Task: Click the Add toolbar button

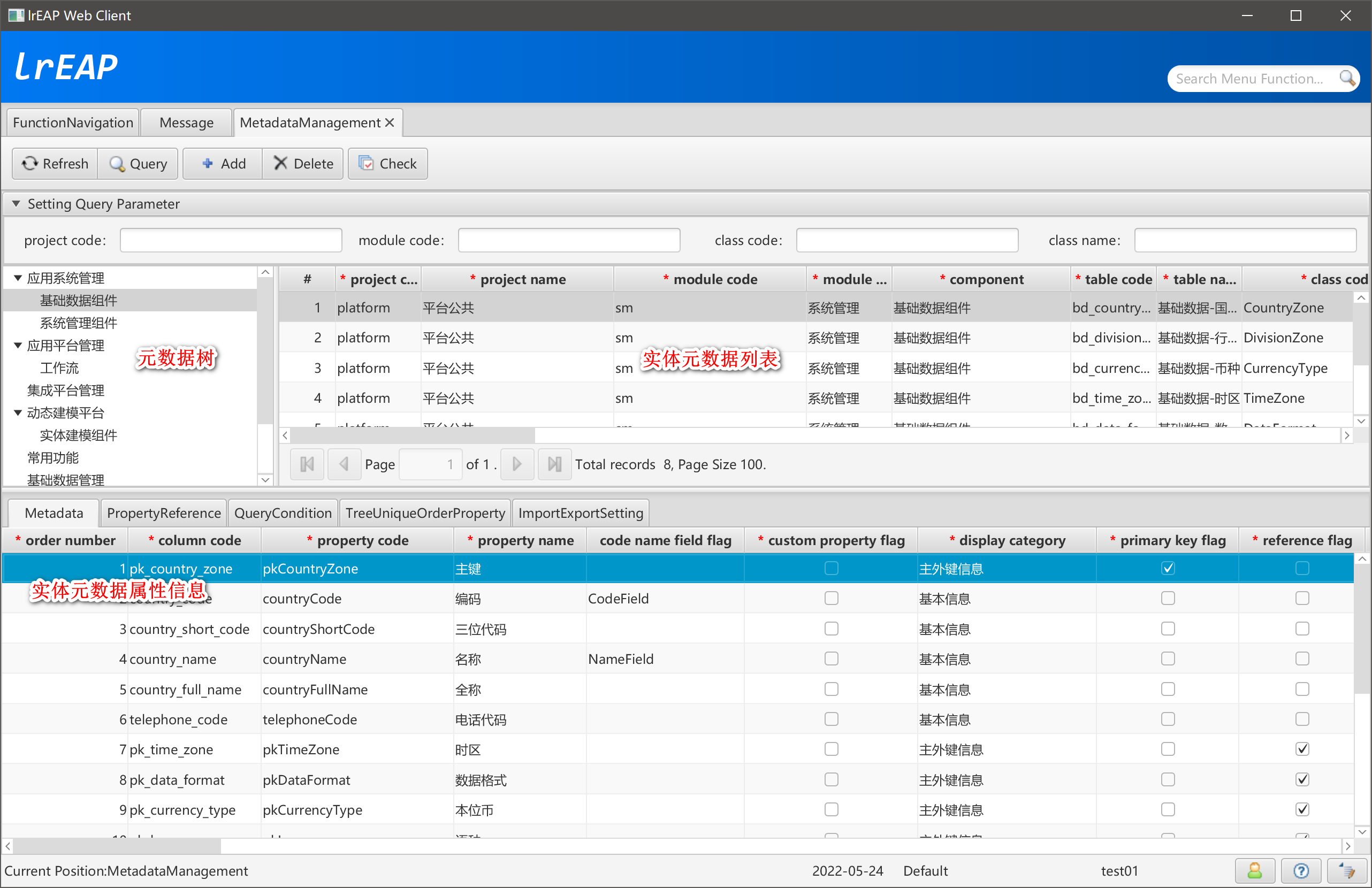Action: [x=223, y=164]
